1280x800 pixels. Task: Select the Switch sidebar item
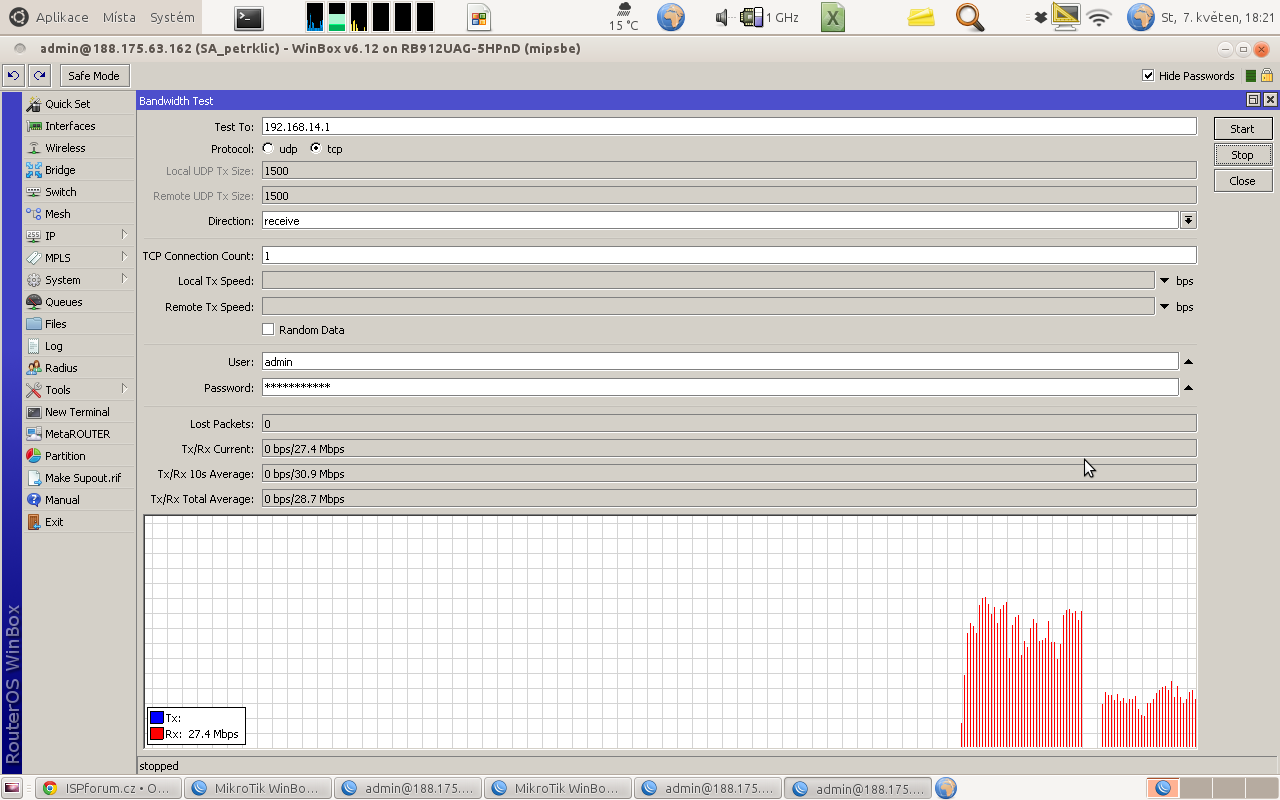click(78, 192)
